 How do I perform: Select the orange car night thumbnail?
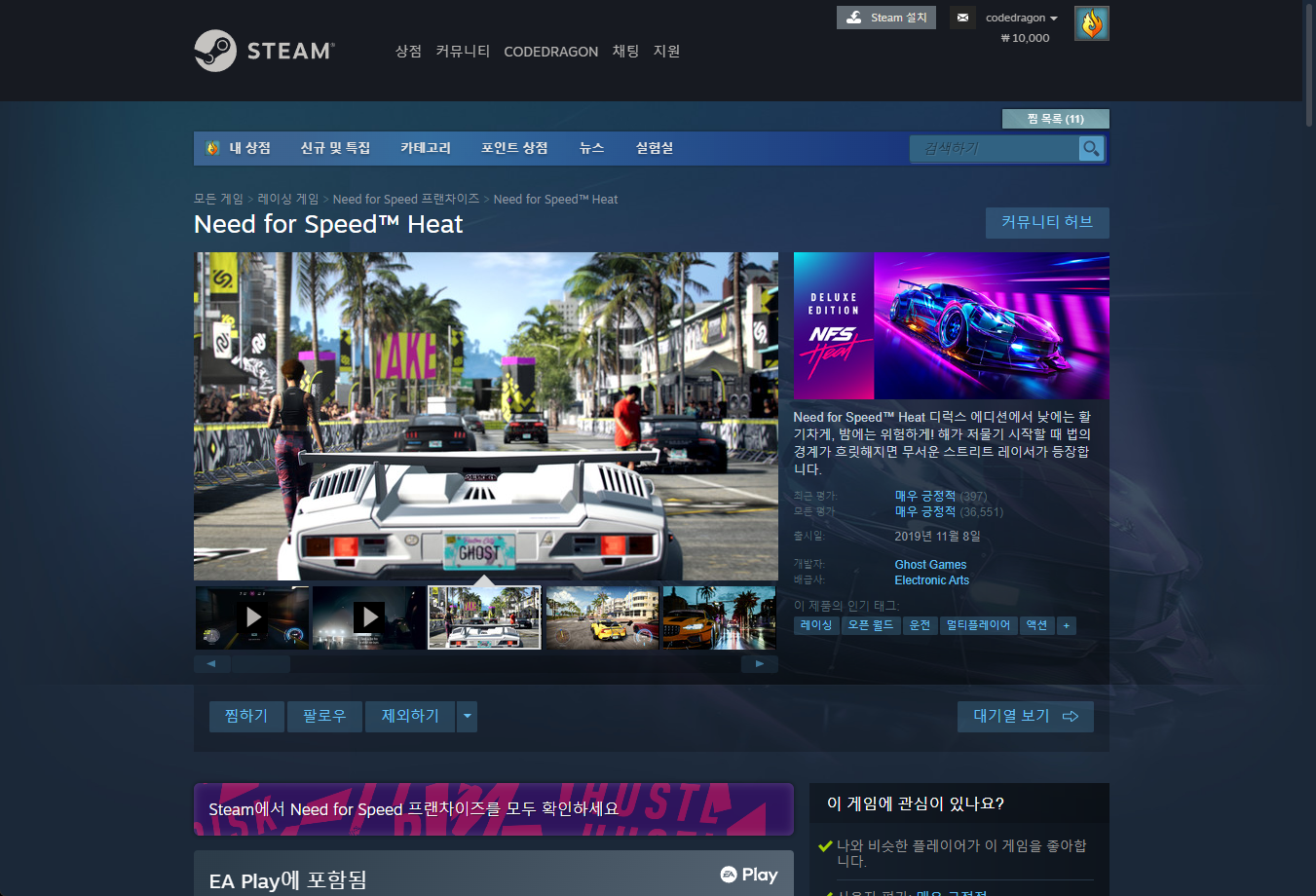click(719, 617)
